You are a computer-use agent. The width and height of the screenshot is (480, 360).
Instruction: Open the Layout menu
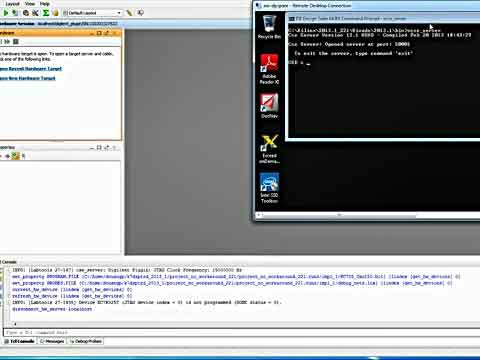point(13,4)
